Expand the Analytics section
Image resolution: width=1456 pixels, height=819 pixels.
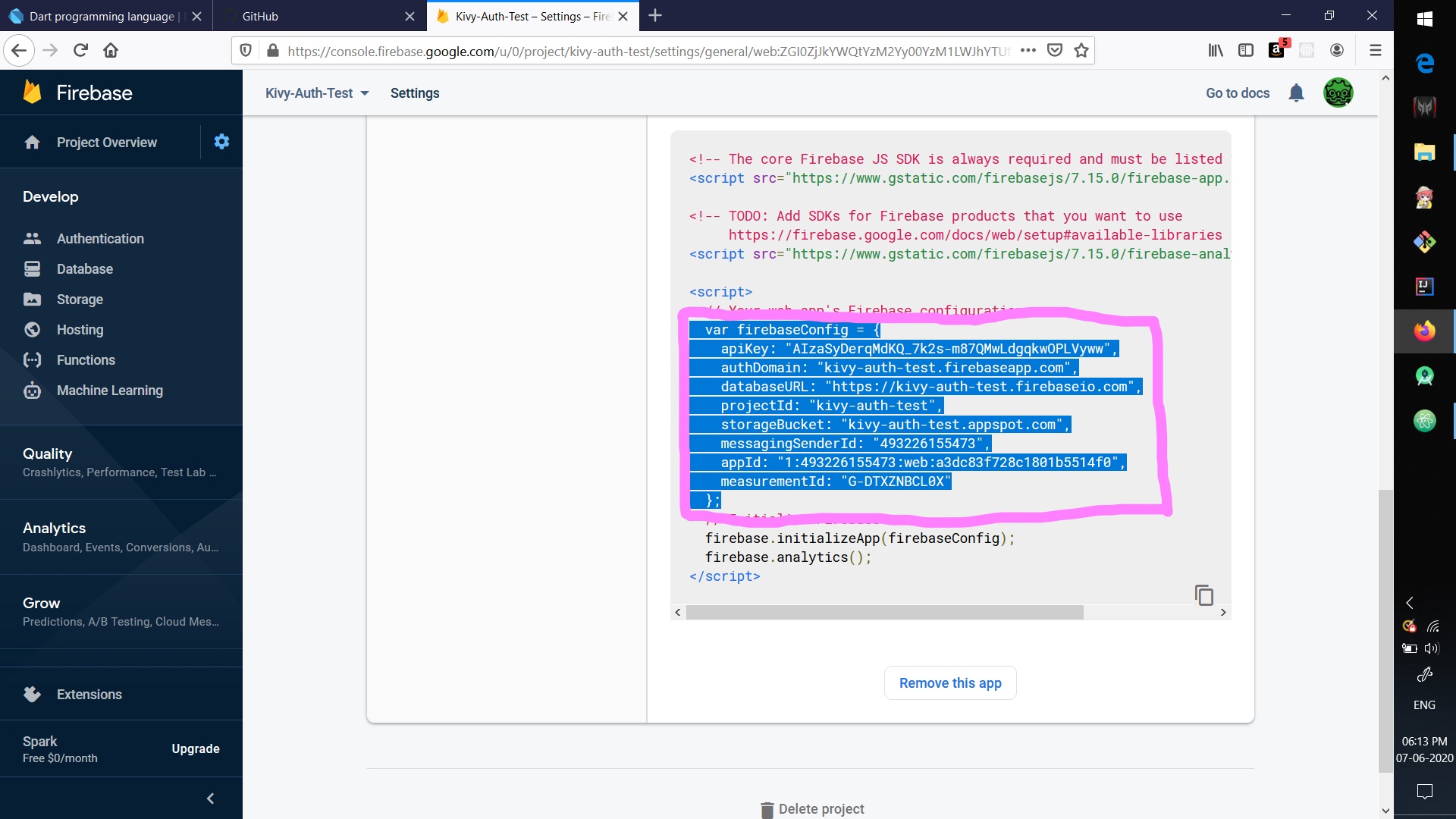pyautogui.click(x=54, y=528)
